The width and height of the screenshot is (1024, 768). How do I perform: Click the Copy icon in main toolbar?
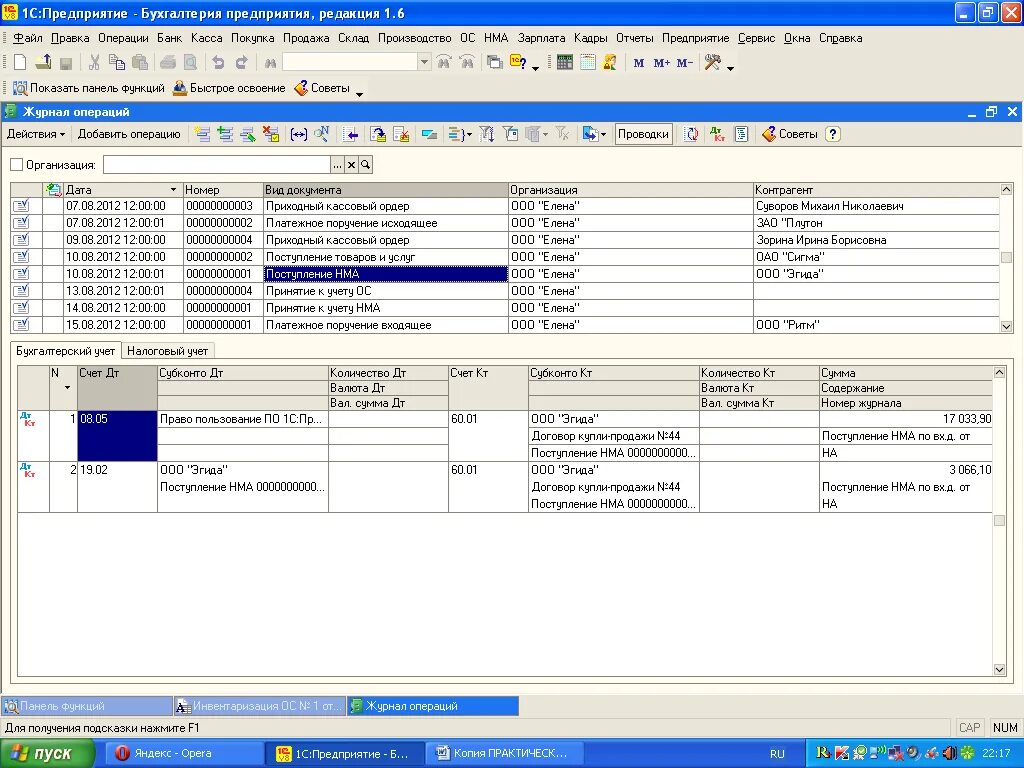click(117, 63)
